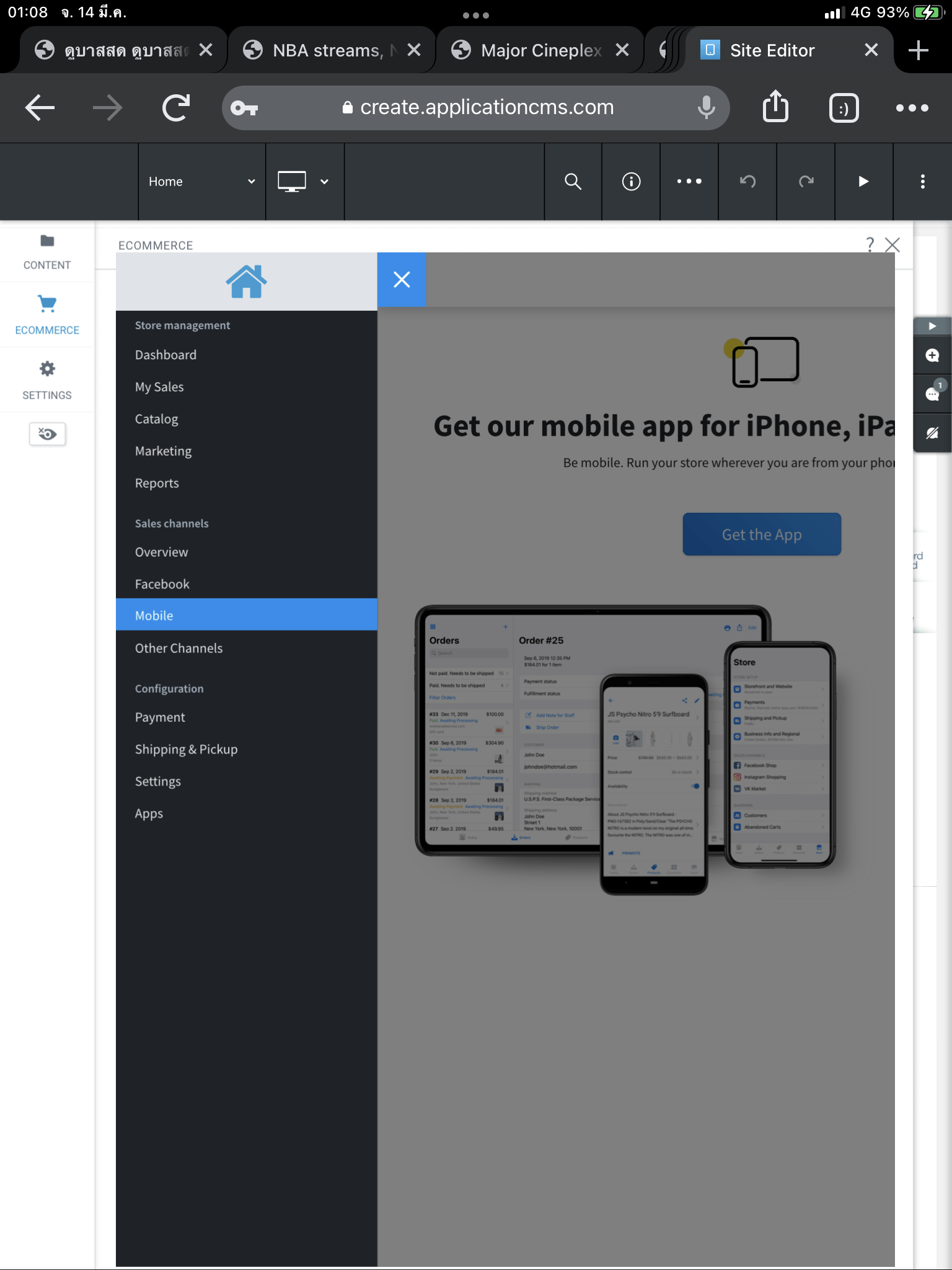The width and height of the screenshot is (952, 1270).
Task: Close the store menu with blue X
Action: (402, 280)
